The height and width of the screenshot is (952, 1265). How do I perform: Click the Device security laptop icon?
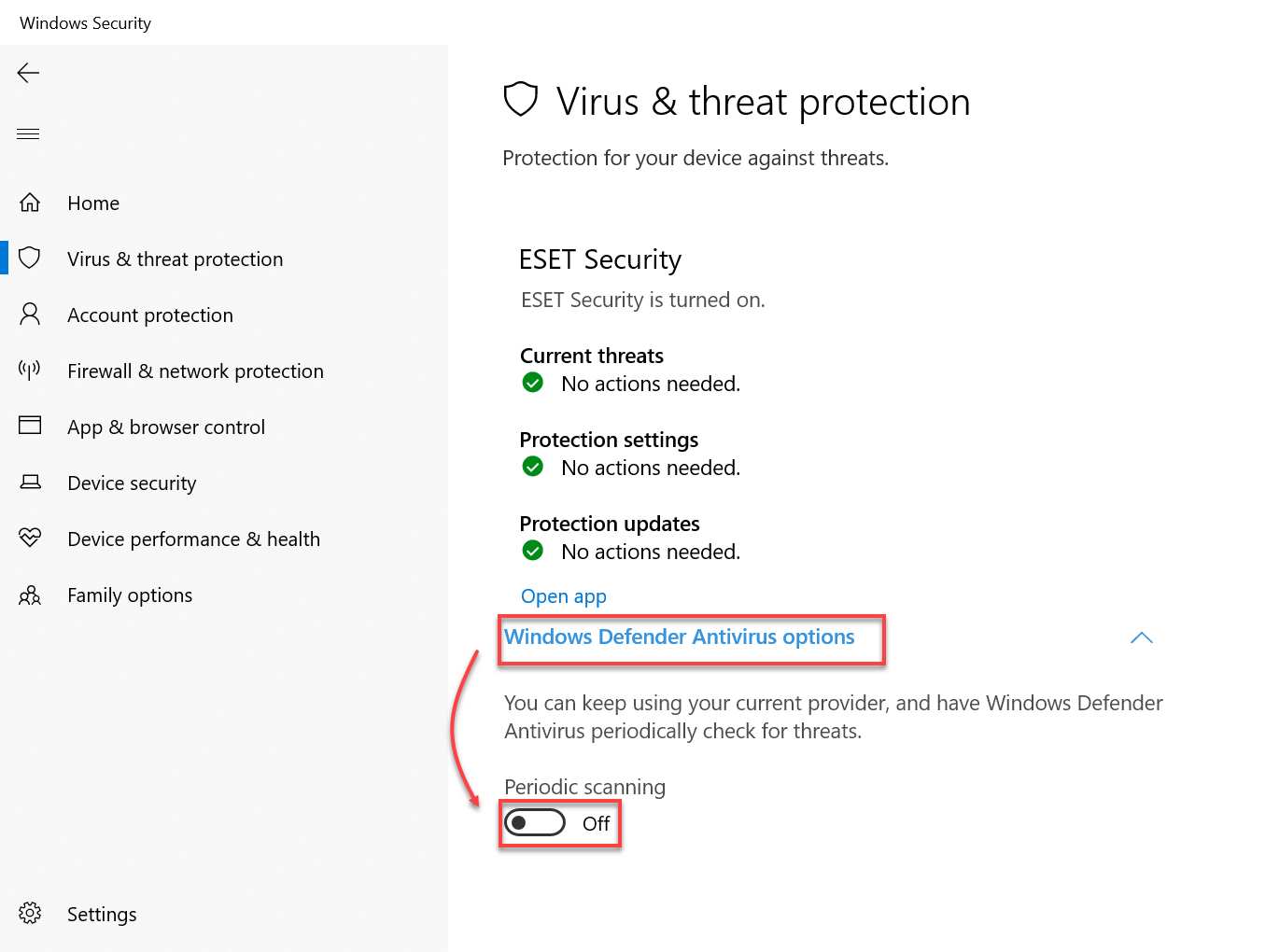tap(30, 483)
